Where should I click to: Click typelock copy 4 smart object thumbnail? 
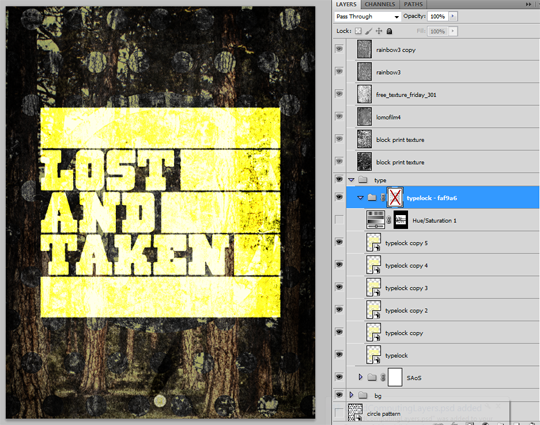click(373, 265)
